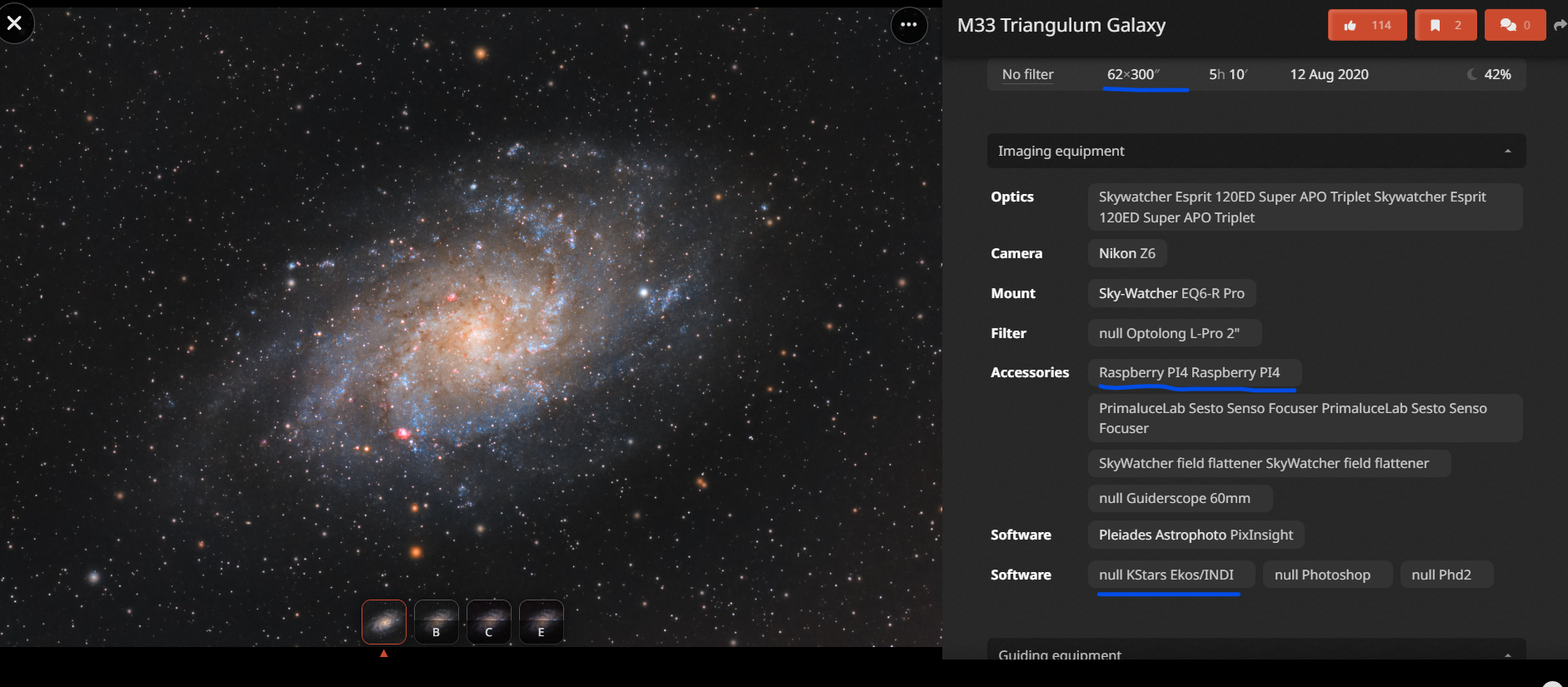This screenshot has width=1568, height=687.
Task: Open the Skywatcher Esprit 120ED optics entry
Action: coord(1305,207)
